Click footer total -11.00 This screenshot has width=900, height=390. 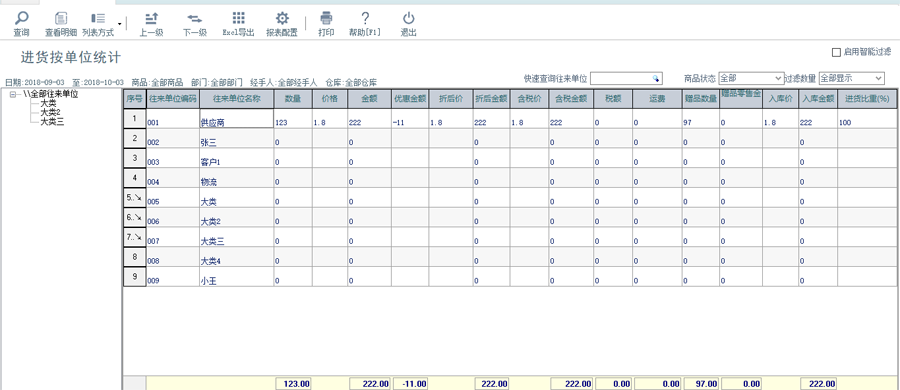click(x=410, y=384)
